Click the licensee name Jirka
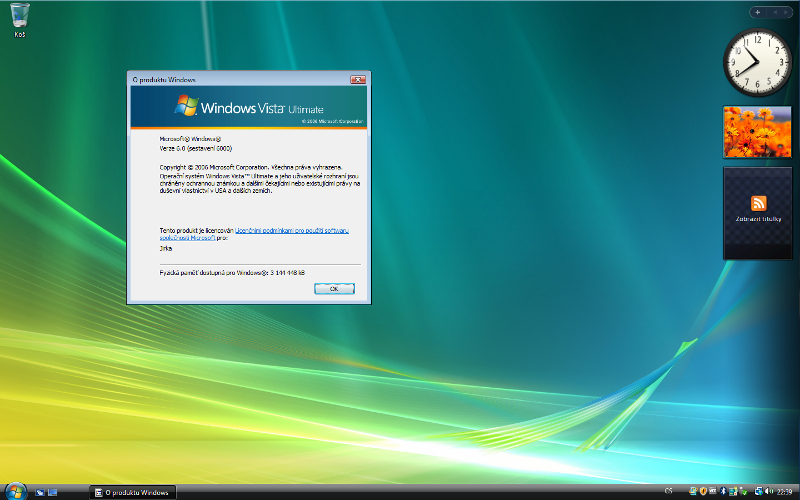800x500 pixels. (166, 248)
